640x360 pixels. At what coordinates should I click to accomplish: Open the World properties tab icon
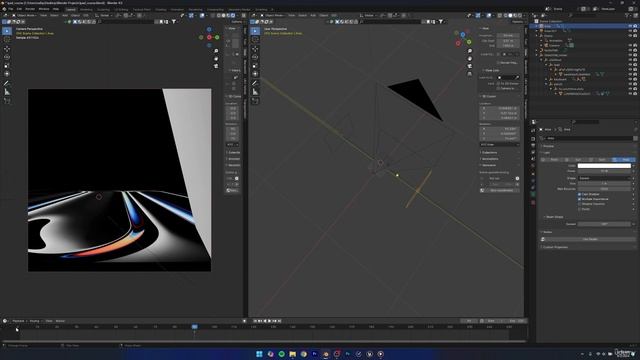point(533,166)
